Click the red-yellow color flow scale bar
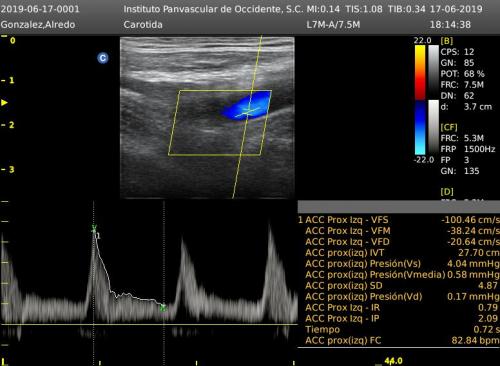 click(420, 72)
